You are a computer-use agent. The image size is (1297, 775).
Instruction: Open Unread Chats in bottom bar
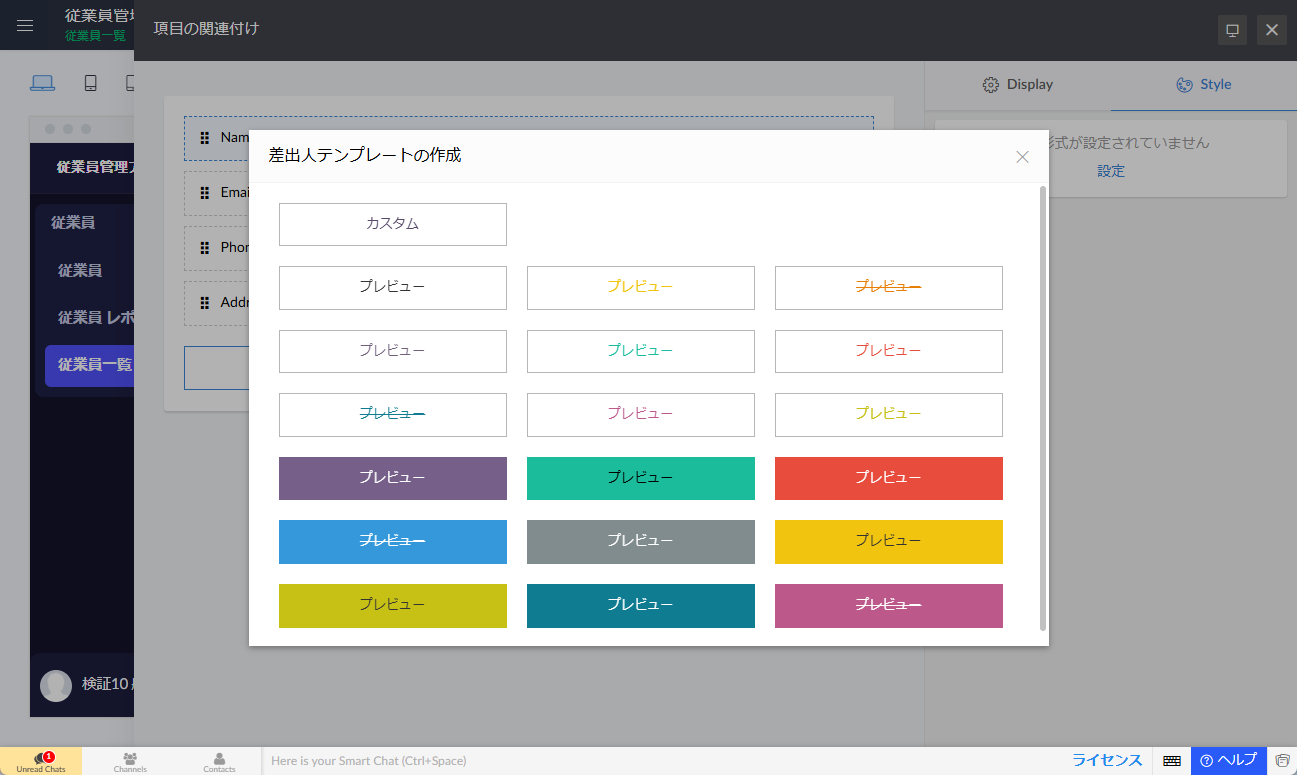pos(41,761)
